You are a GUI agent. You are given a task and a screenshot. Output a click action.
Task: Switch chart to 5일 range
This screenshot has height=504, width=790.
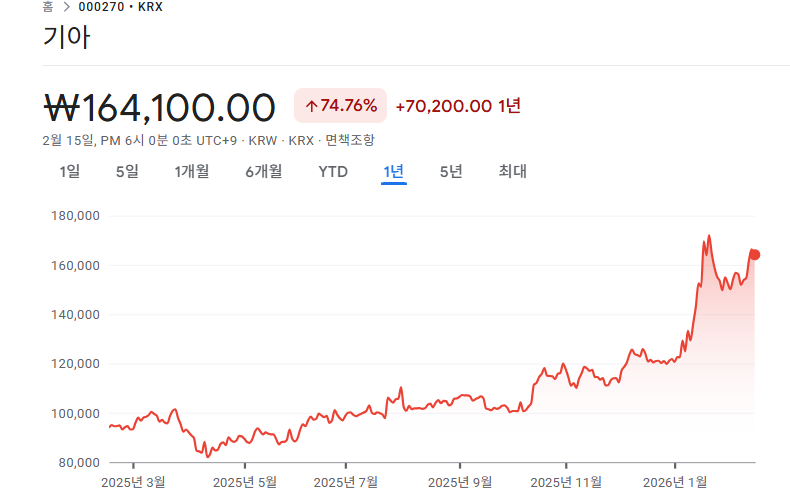click(127, 171)
